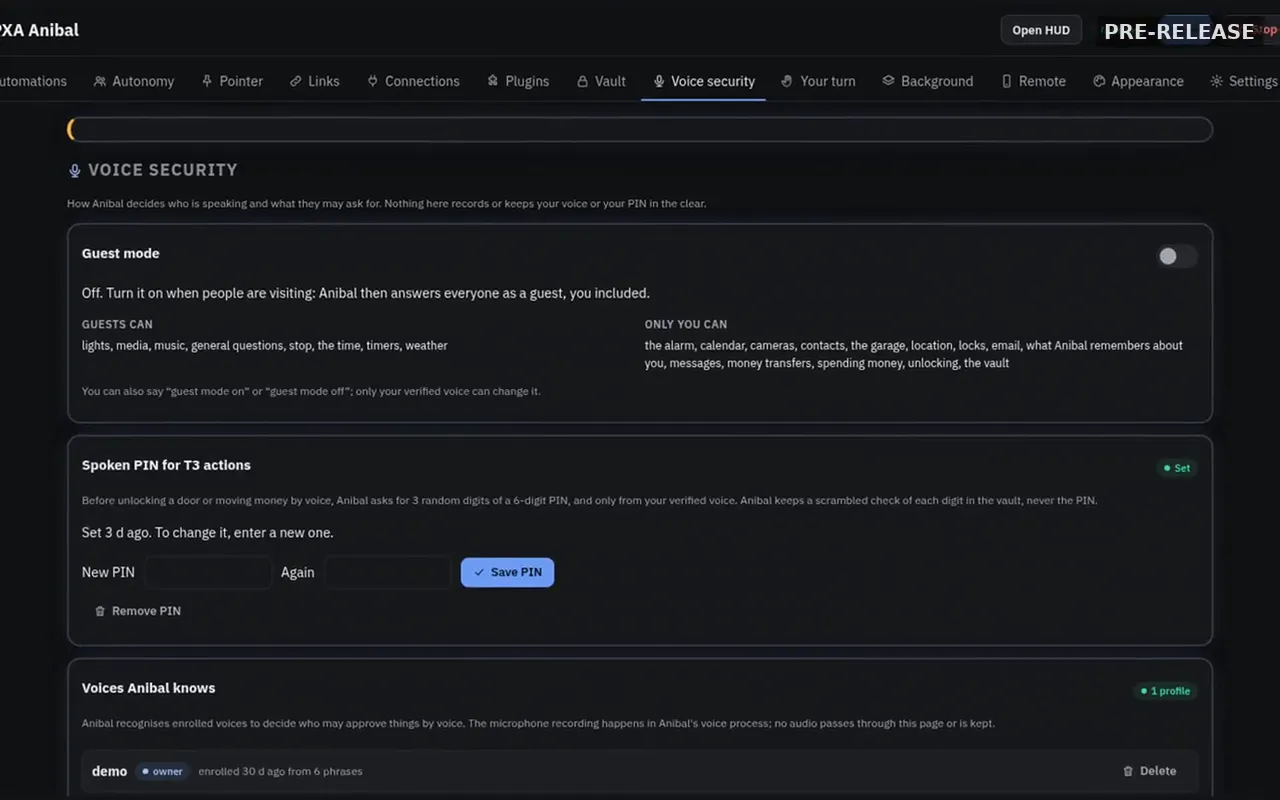Click the palette icon on Appearance tab
1280x800 pixels.
tap(1099, 81)
